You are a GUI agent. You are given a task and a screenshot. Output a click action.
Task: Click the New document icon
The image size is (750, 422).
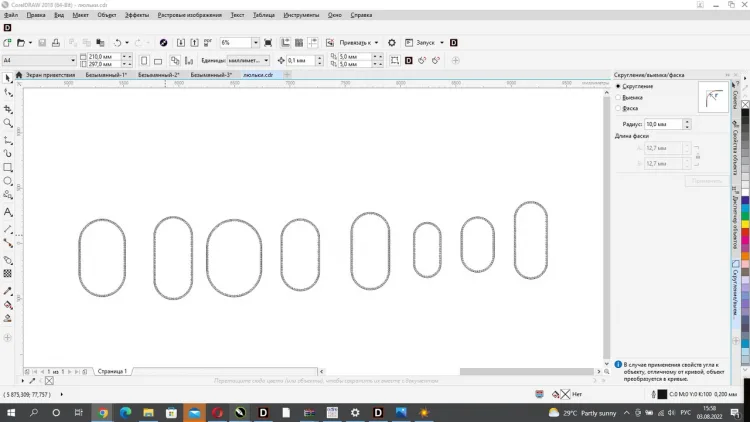pyautogui.click(x=7, y=43)
